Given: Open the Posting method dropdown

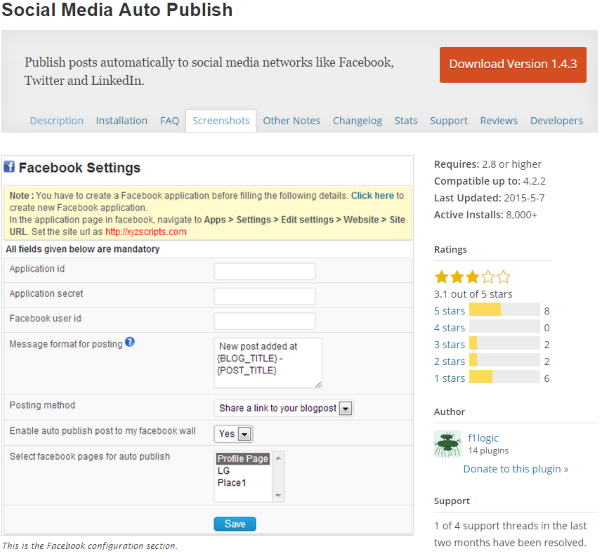Looking at the screenshot, I should tap(284, 408).
